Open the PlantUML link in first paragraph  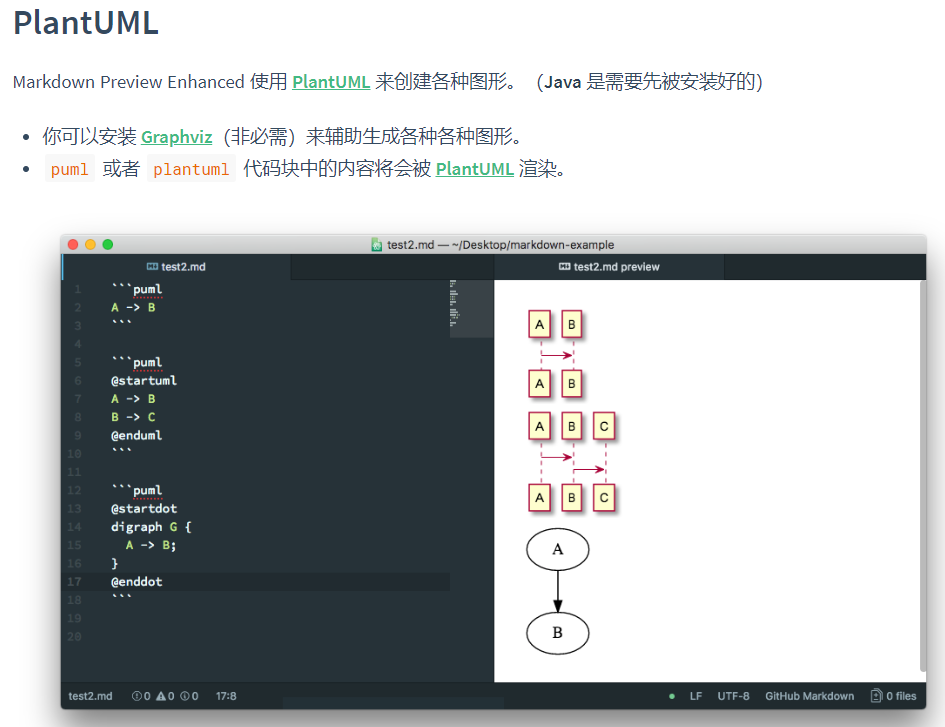coord(331,81)
